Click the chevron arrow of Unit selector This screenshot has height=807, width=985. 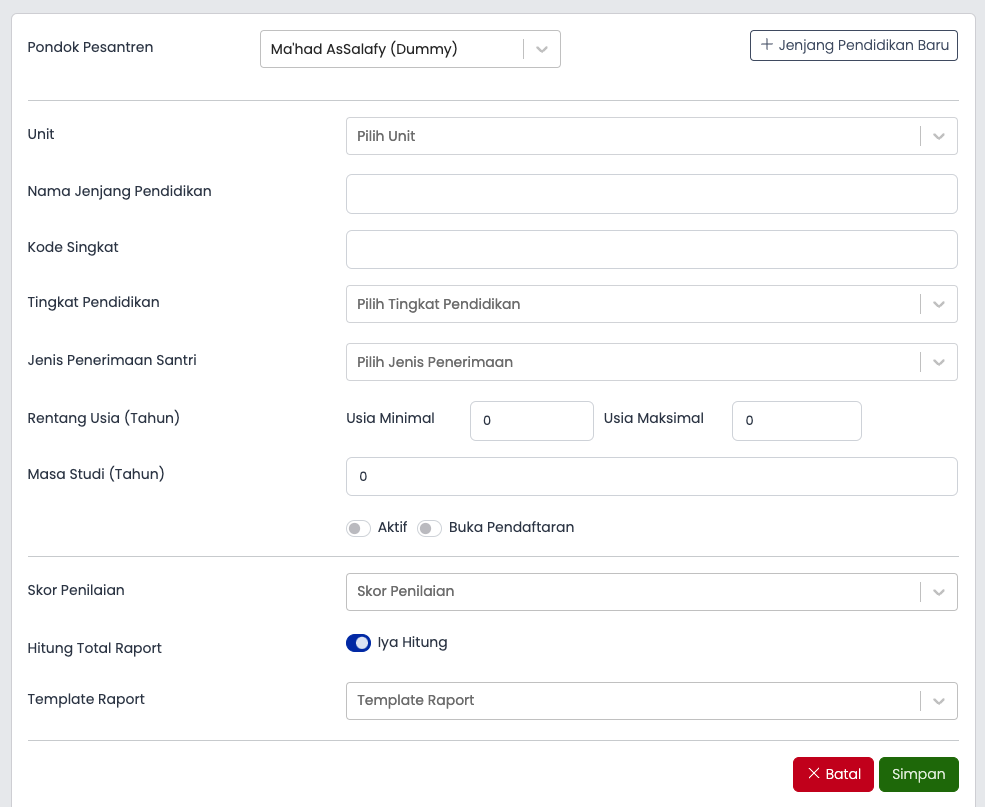coord(939,136)
